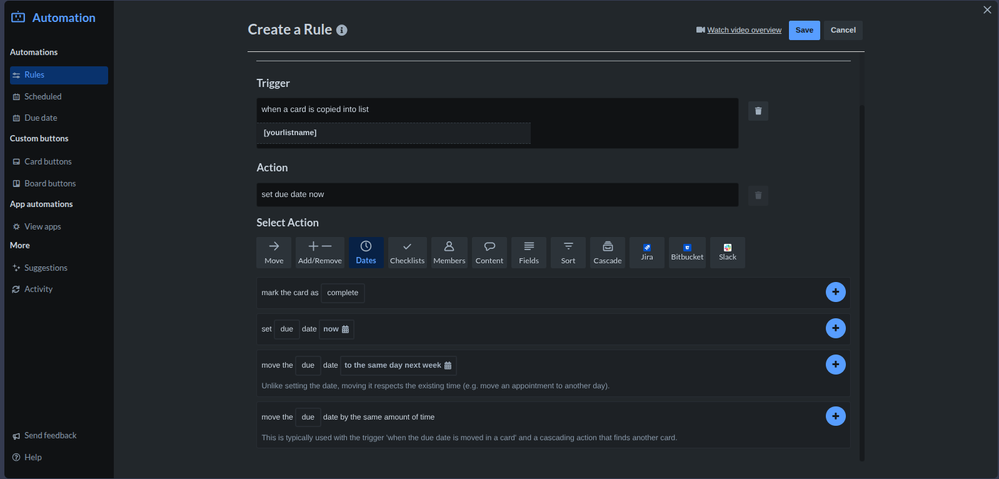Viewport: 999px width, 479px height.
Task: Add the 'mark the card as complete' action
Action: pyautogui.click(x=836, y=292)
